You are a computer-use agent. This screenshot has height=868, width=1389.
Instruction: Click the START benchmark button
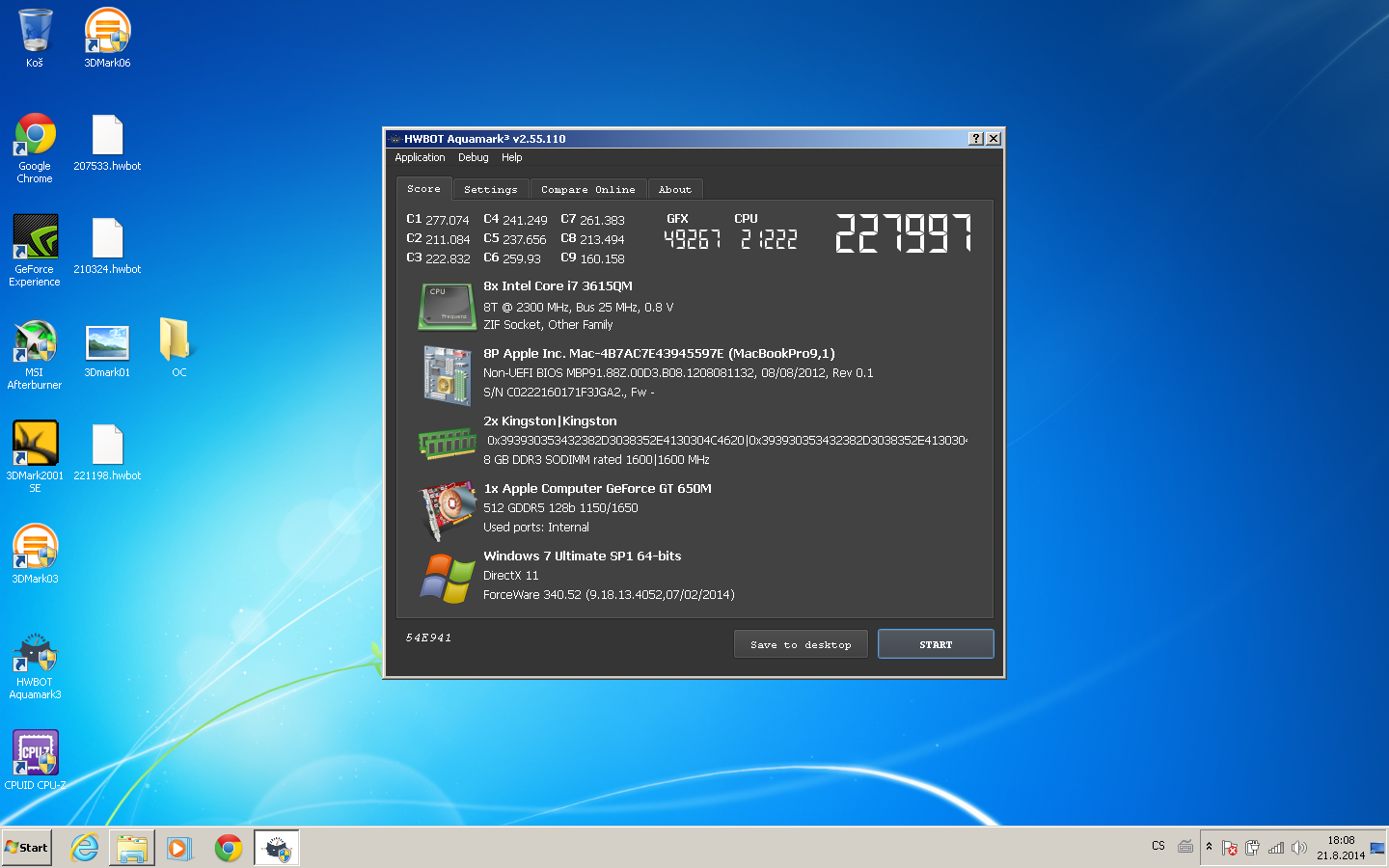point(936,644)
